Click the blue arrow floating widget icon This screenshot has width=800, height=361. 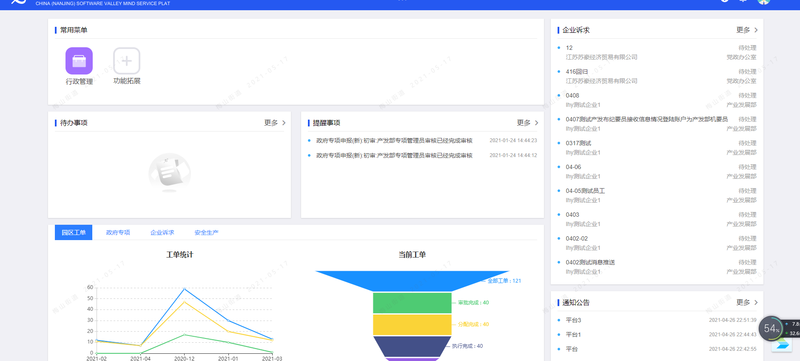click(x=781, y=345)
